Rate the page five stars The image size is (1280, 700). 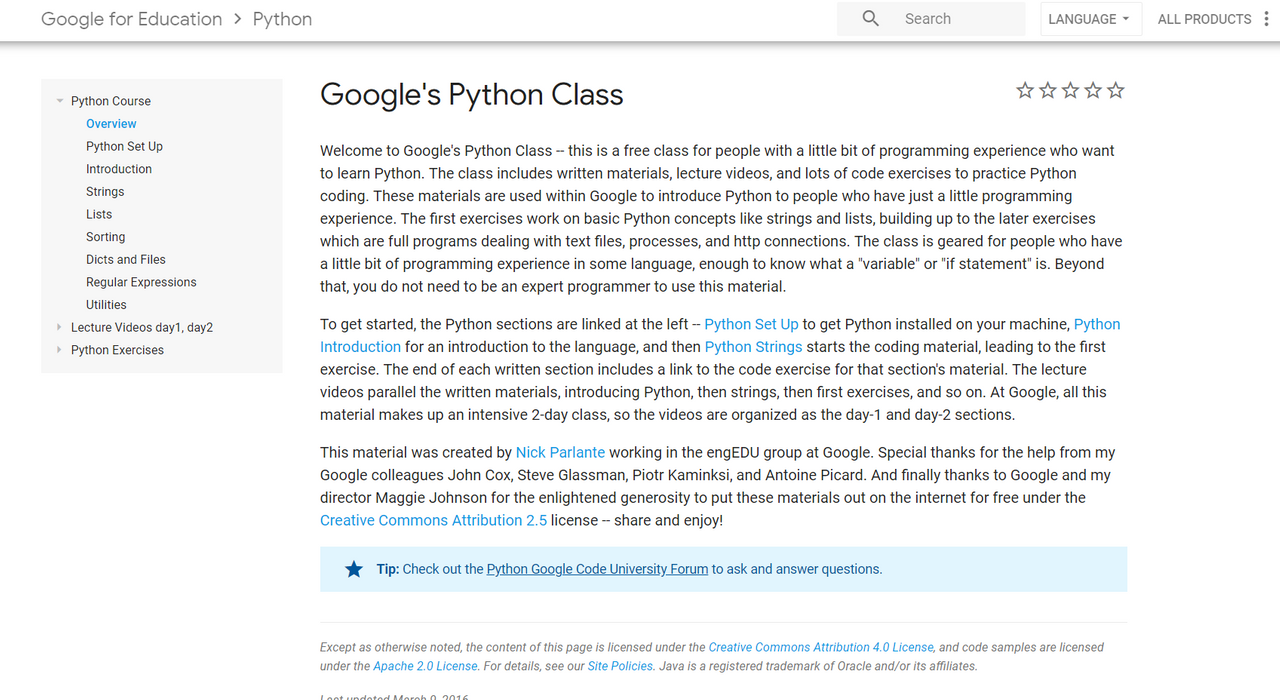(1116, 91)
